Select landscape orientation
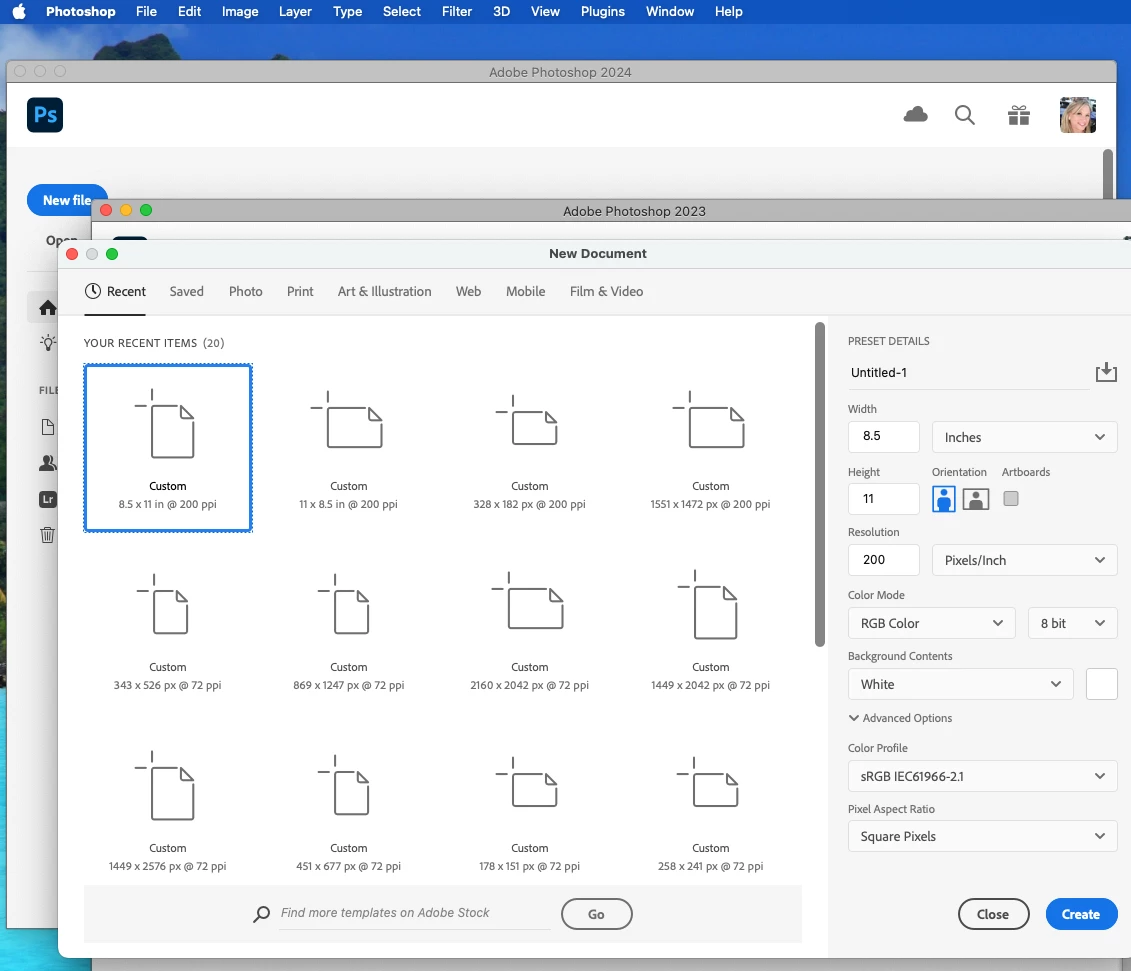Viewport: 1131px width, 971px height. (x=975, y=499)
